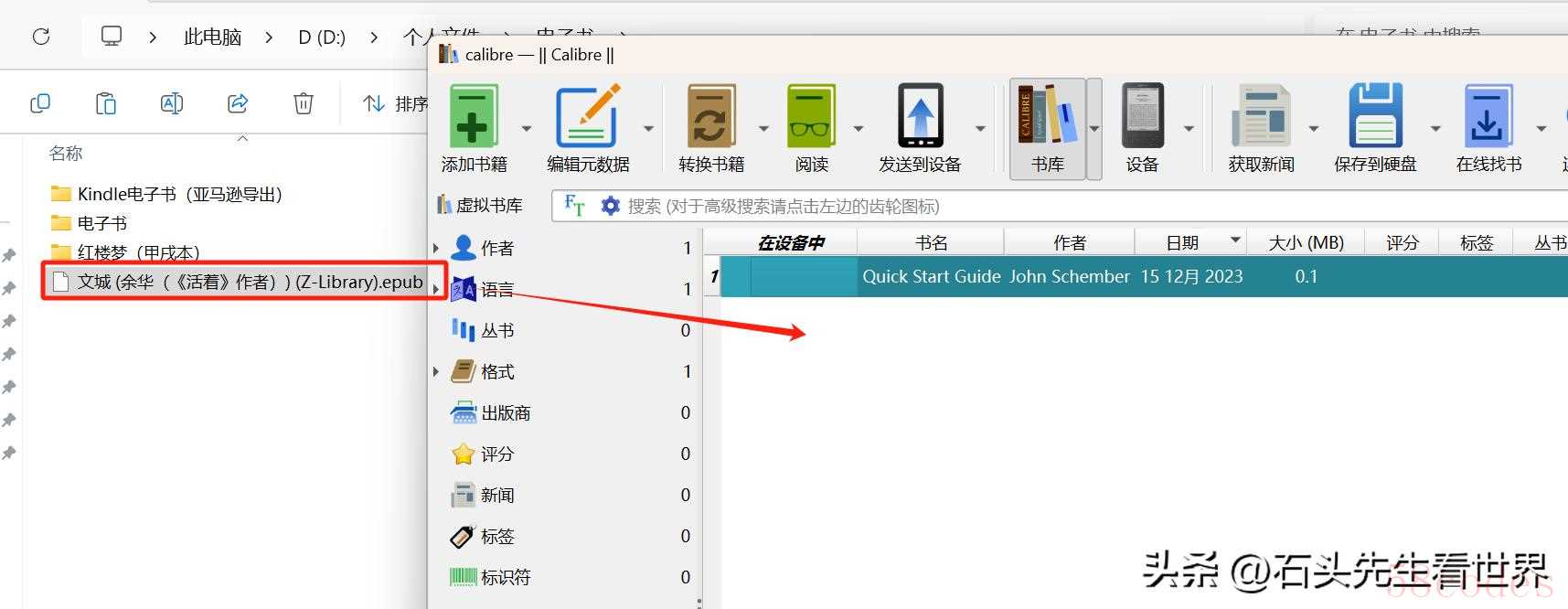Screen dimensions: 1568x609
Task: Select the Quick Start Guide book row
Action: [x=1143, y=276]
